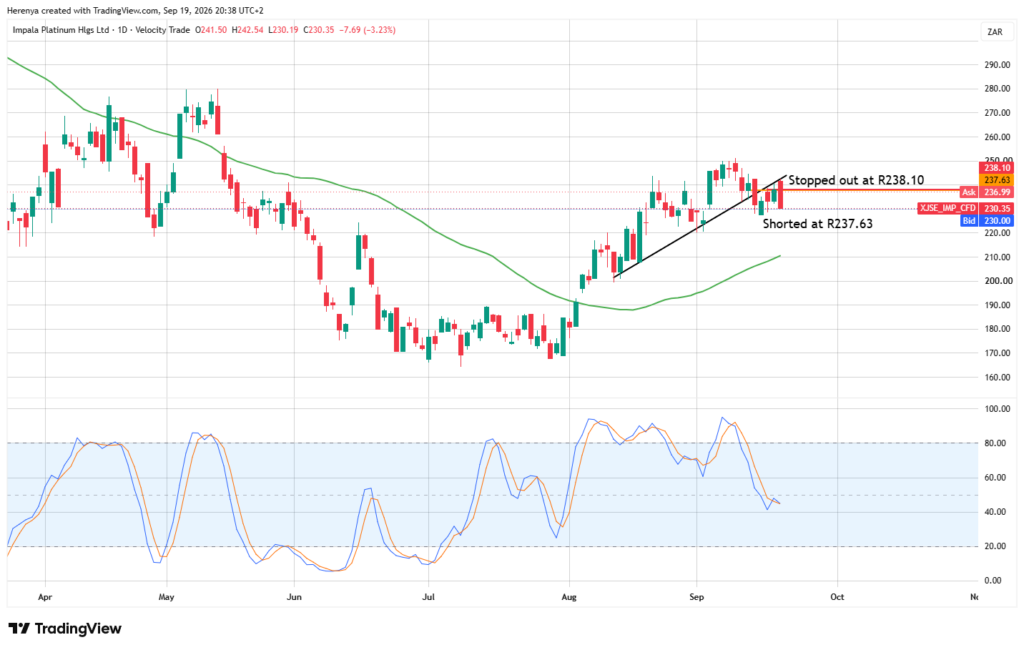Click the Jun label on time axis
The height and width of the screenshot is (650, 1024).
pos(294,597)
